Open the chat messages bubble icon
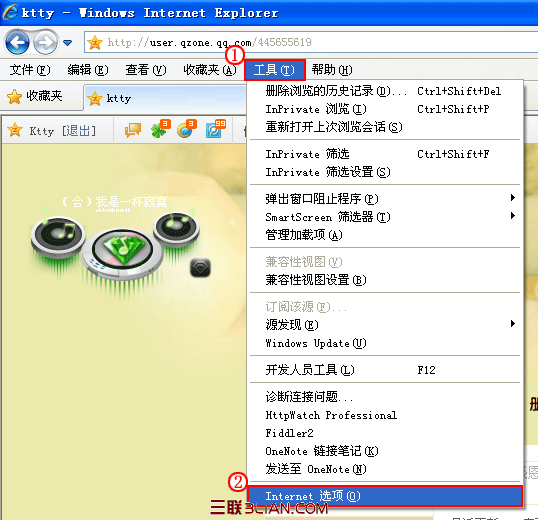Screen dimensions: 538x520 pyautogui.click(x=132, y=130)
